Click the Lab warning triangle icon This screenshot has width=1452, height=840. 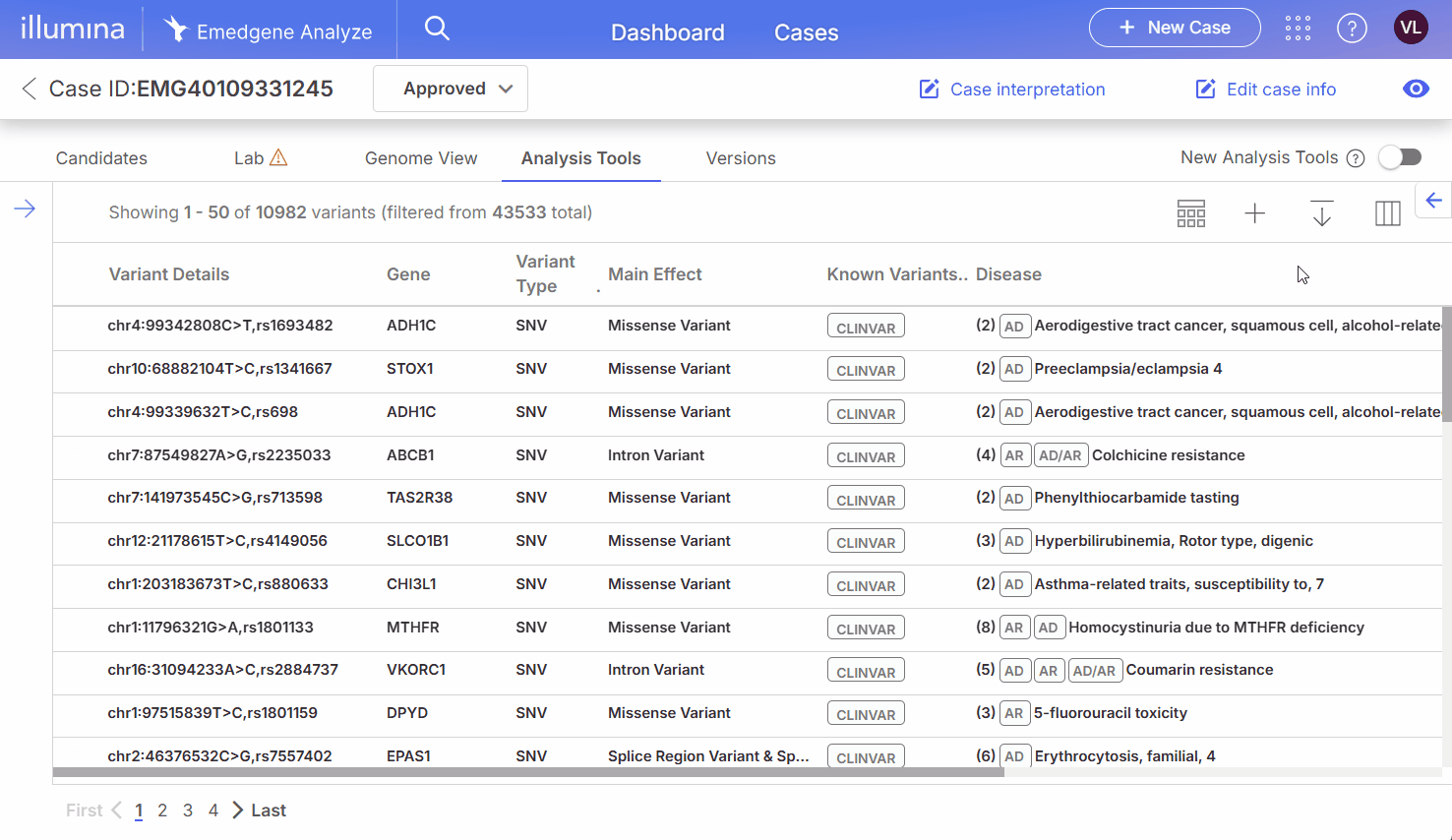(x=278, y=157)
